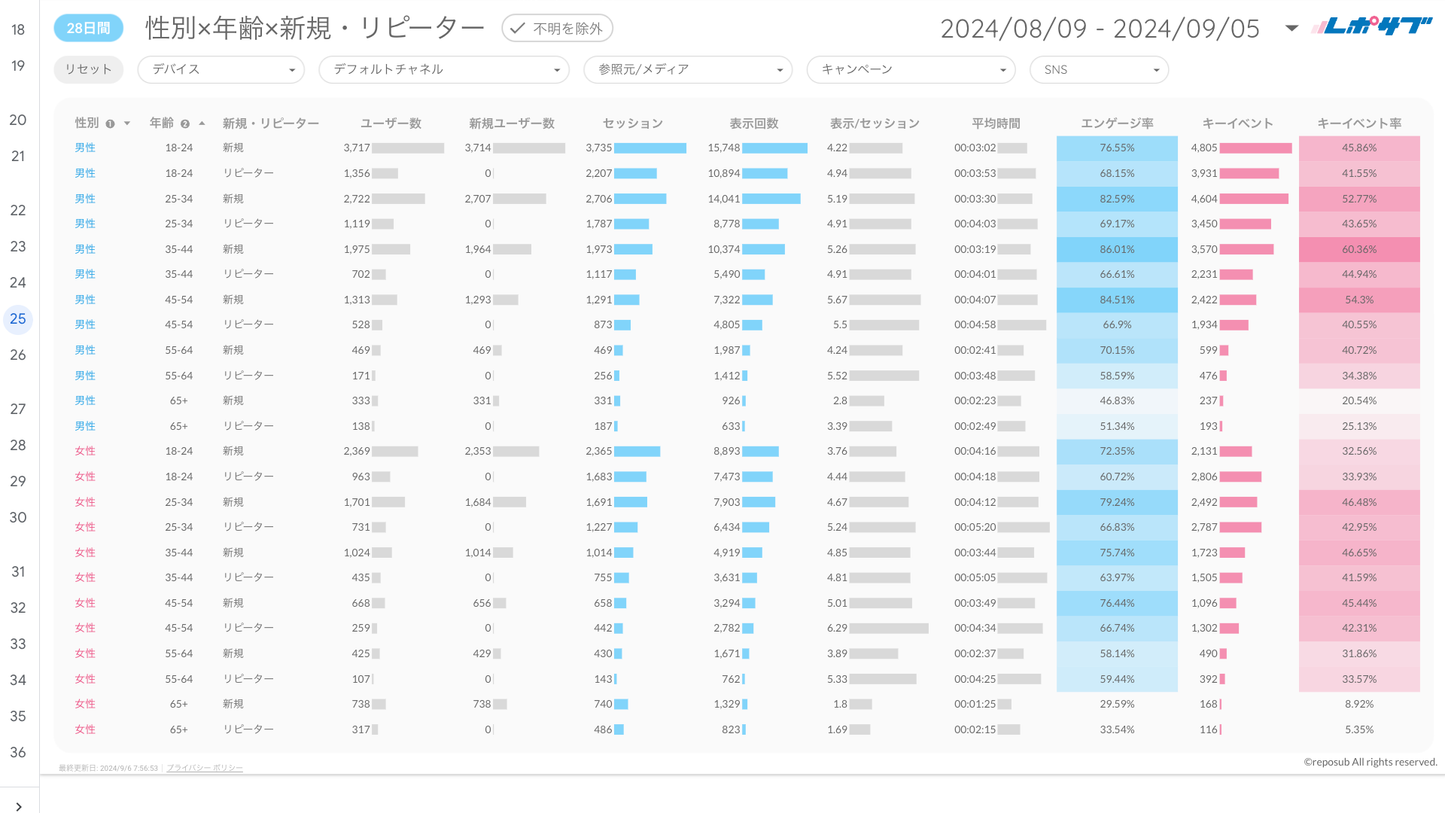Open the date range picker arrow
The image size is (1445, 813).
[x=1291, y=28]
